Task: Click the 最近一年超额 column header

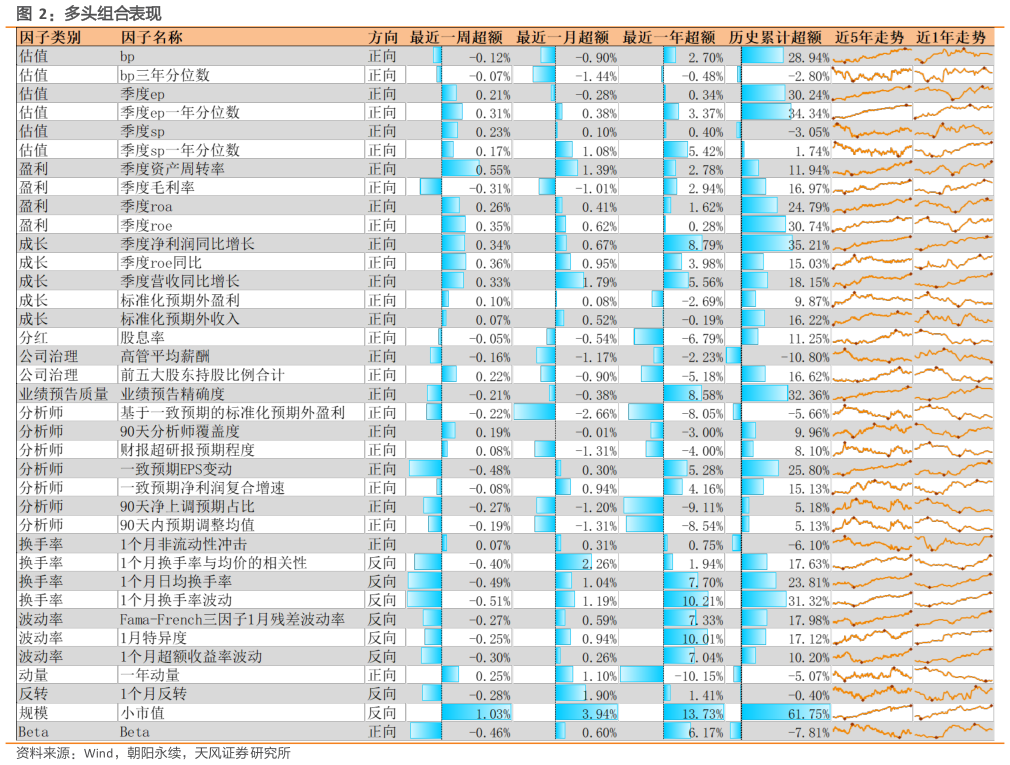Action: [670, 37]
